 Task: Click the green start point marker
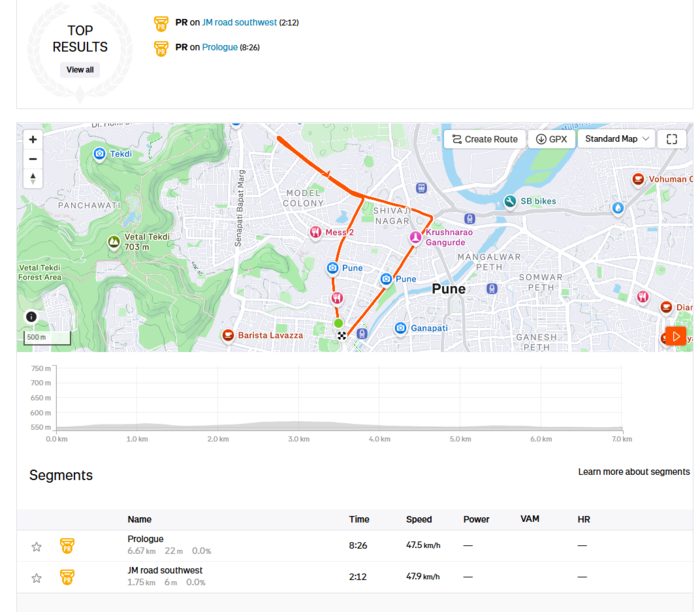point(338,323)
